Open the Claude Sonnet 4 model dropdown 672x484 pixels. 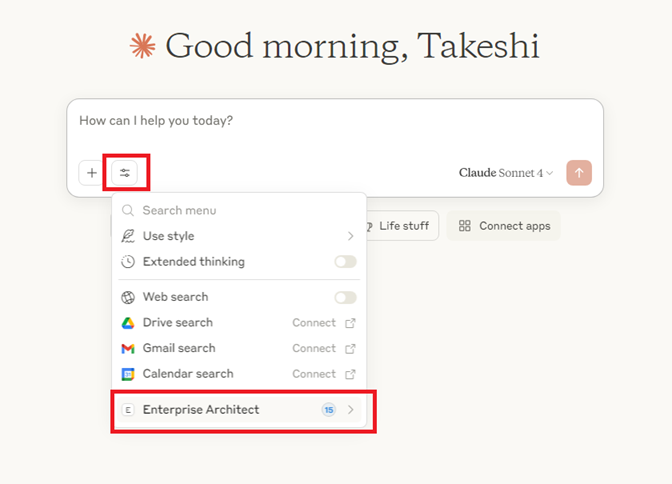tap(506, 173)
